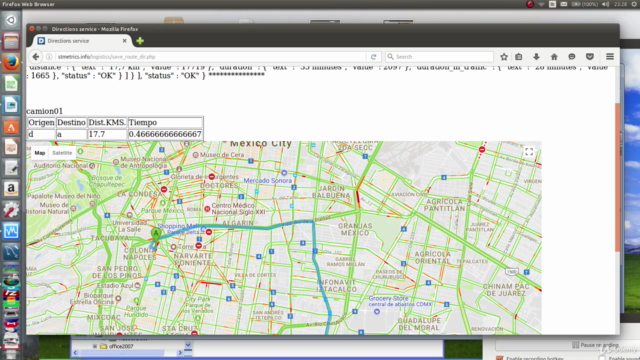Click the Origen table header
Viewport: 640px width, 360px height.
pyautogui.click(x=41, y=122)
